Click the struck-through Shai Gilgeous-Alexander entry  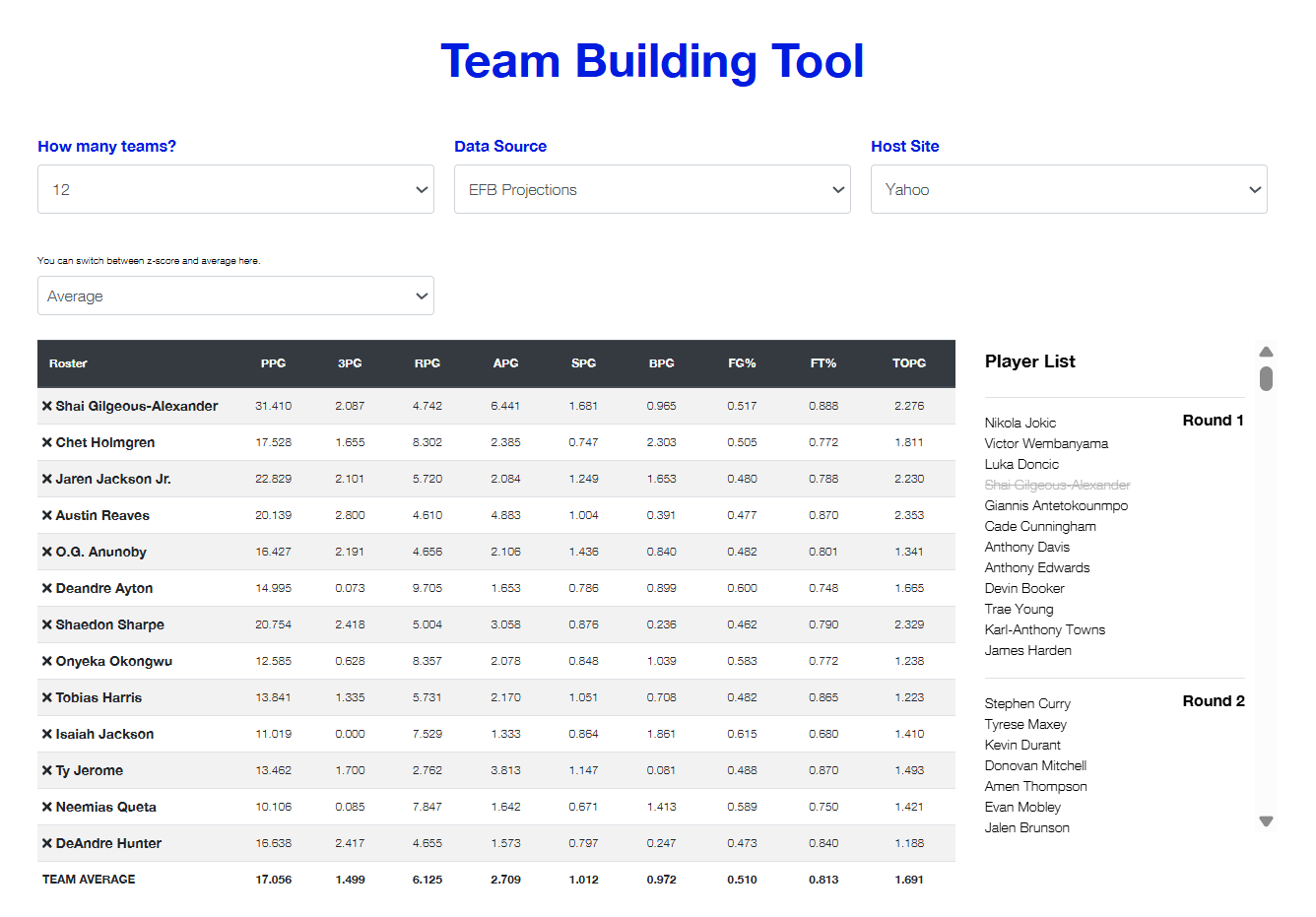(1057, 485)
